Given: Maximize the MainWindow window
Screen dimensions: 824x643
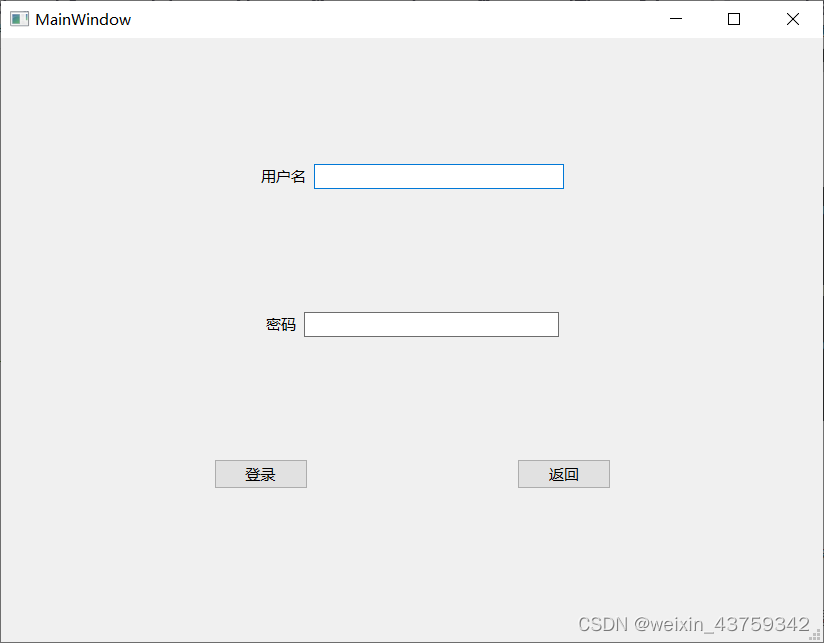Looking at the screenshot, I should [x=734, y=19].
